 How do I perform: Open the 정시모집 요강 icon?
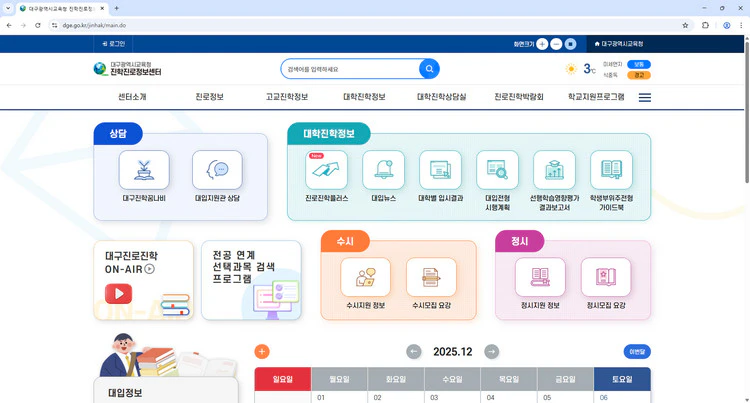click(606, 278)
